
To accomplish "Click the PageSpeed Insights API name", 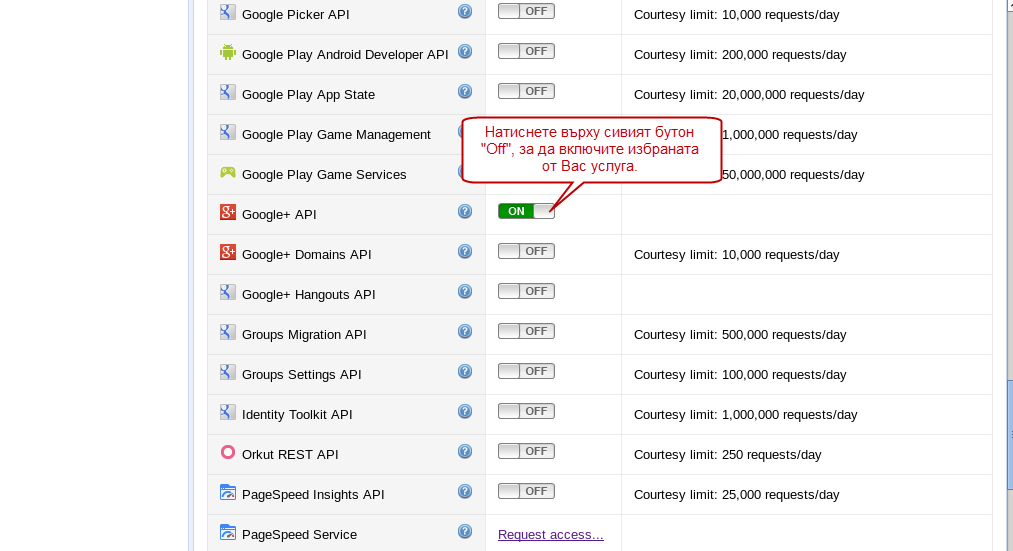I will [312, 495].
